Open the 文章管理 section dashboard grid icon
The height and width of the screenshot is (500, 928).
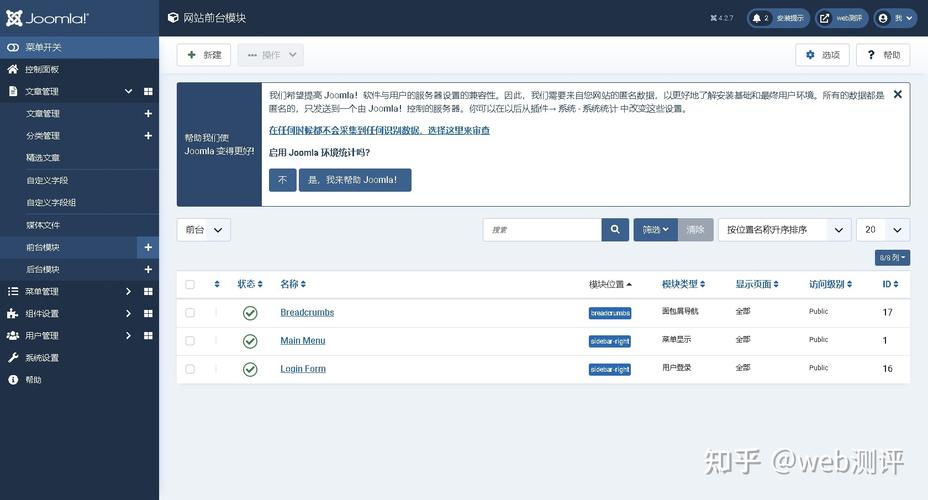tap(148, 91)
